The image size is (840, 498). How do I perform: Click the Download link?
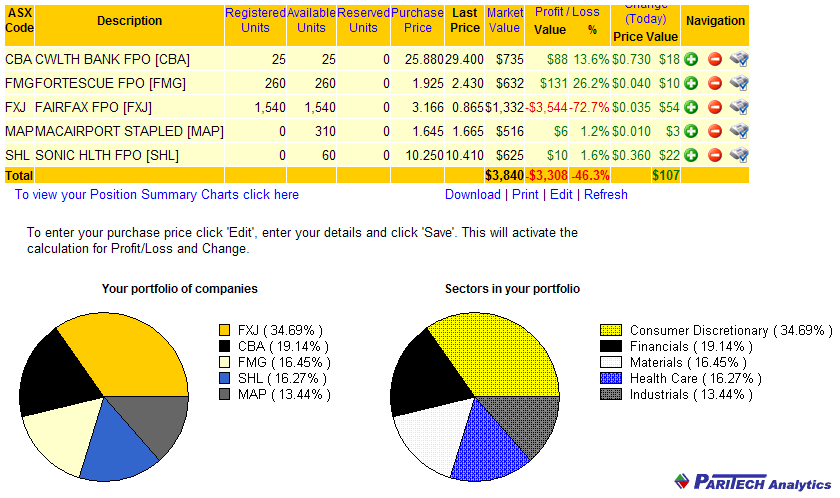click(472, 194)
